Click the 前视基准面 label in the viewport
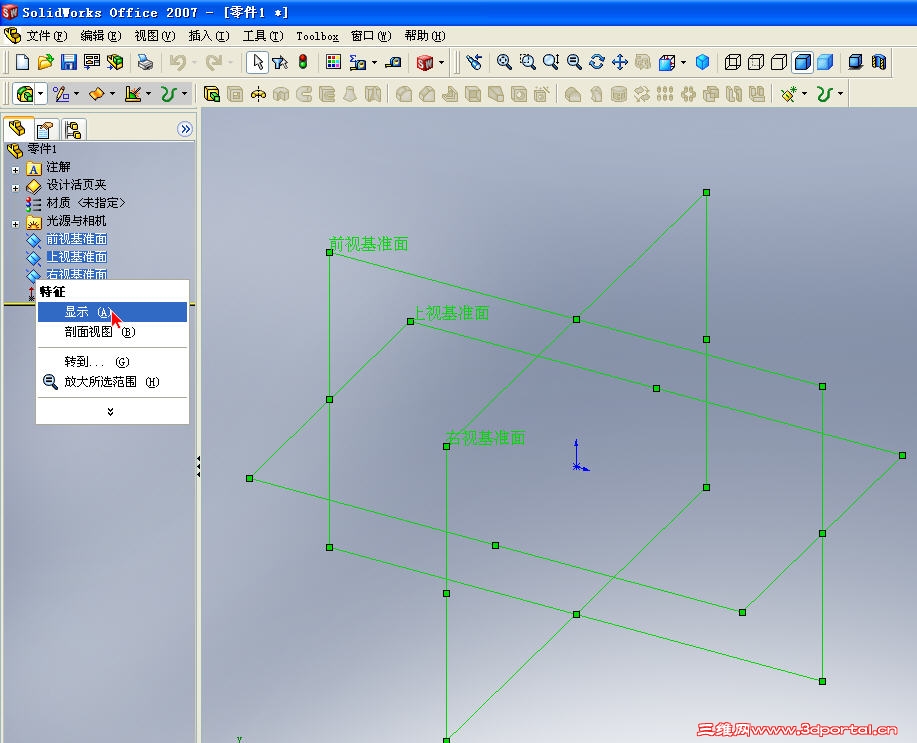 (369, 244)
